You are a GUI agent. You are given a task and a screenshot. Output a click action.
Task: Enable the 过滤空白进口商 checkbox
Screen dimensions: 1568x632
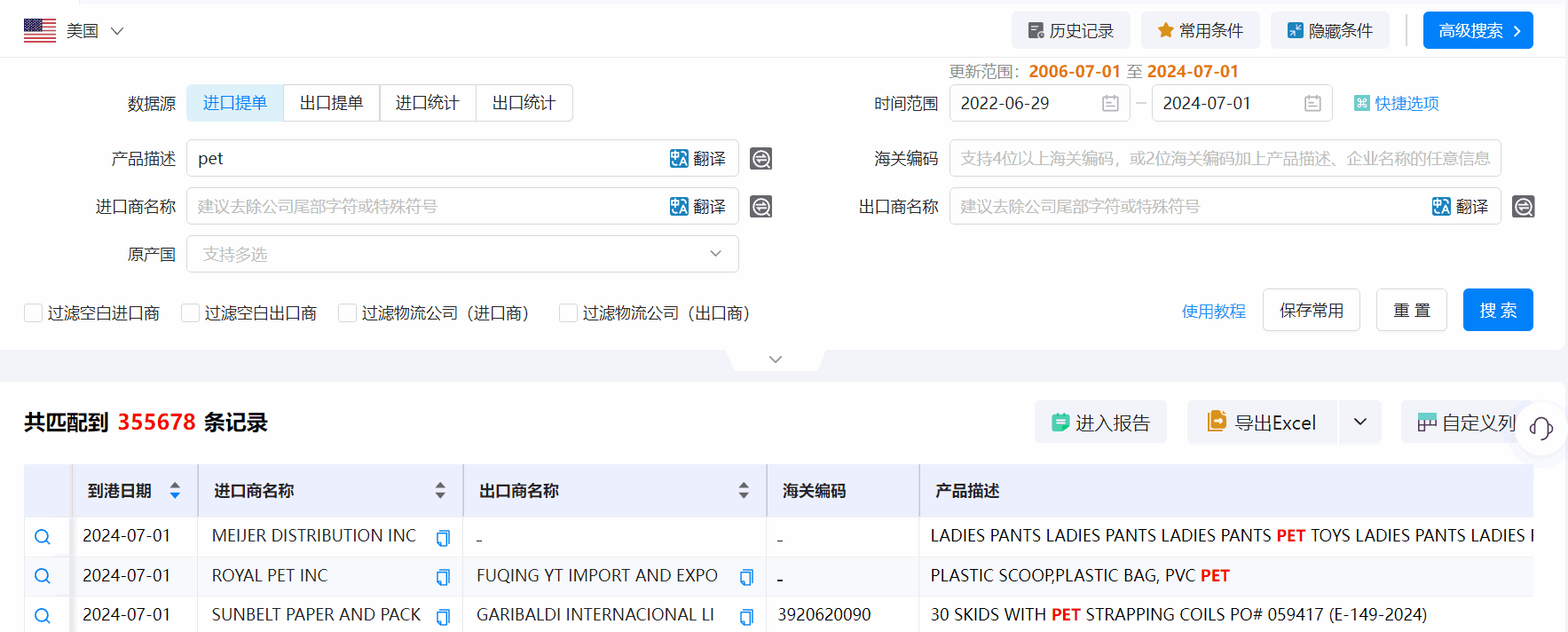(x=33, y=312)
